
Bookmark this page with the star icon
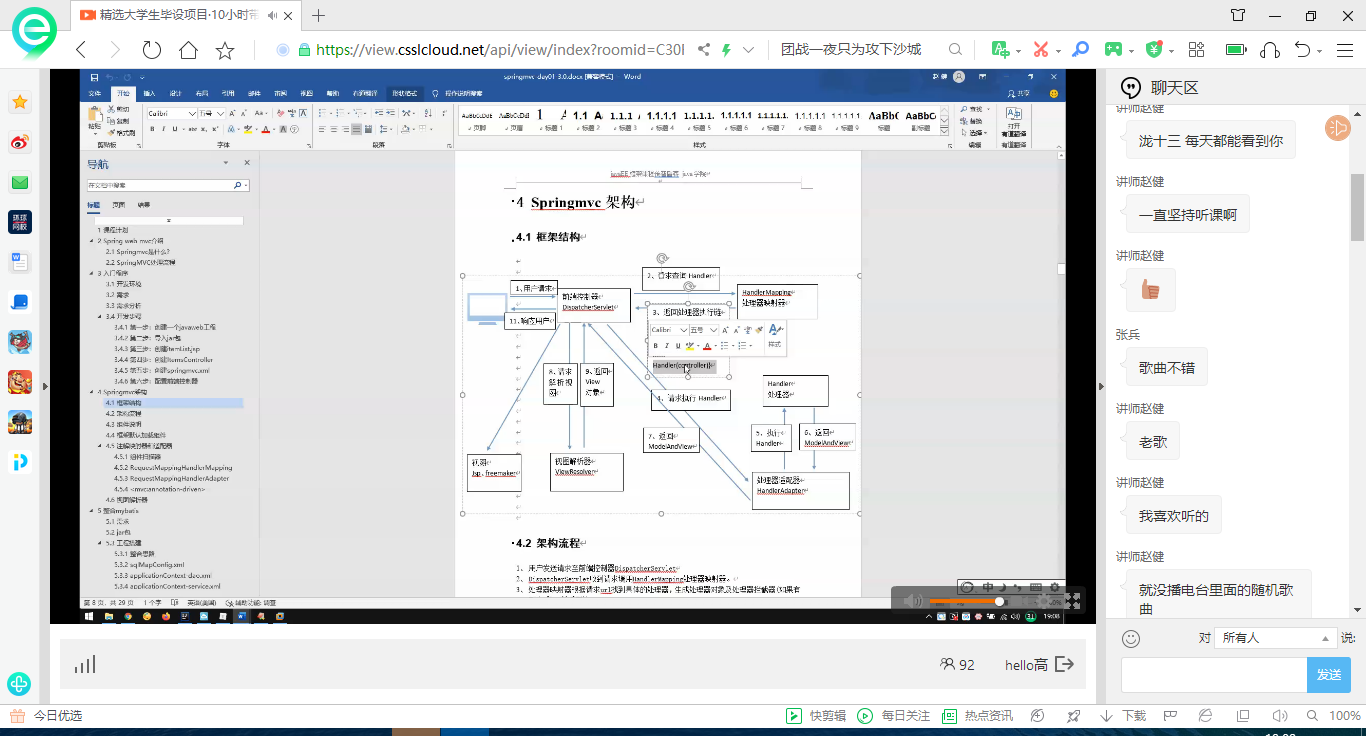225,50
